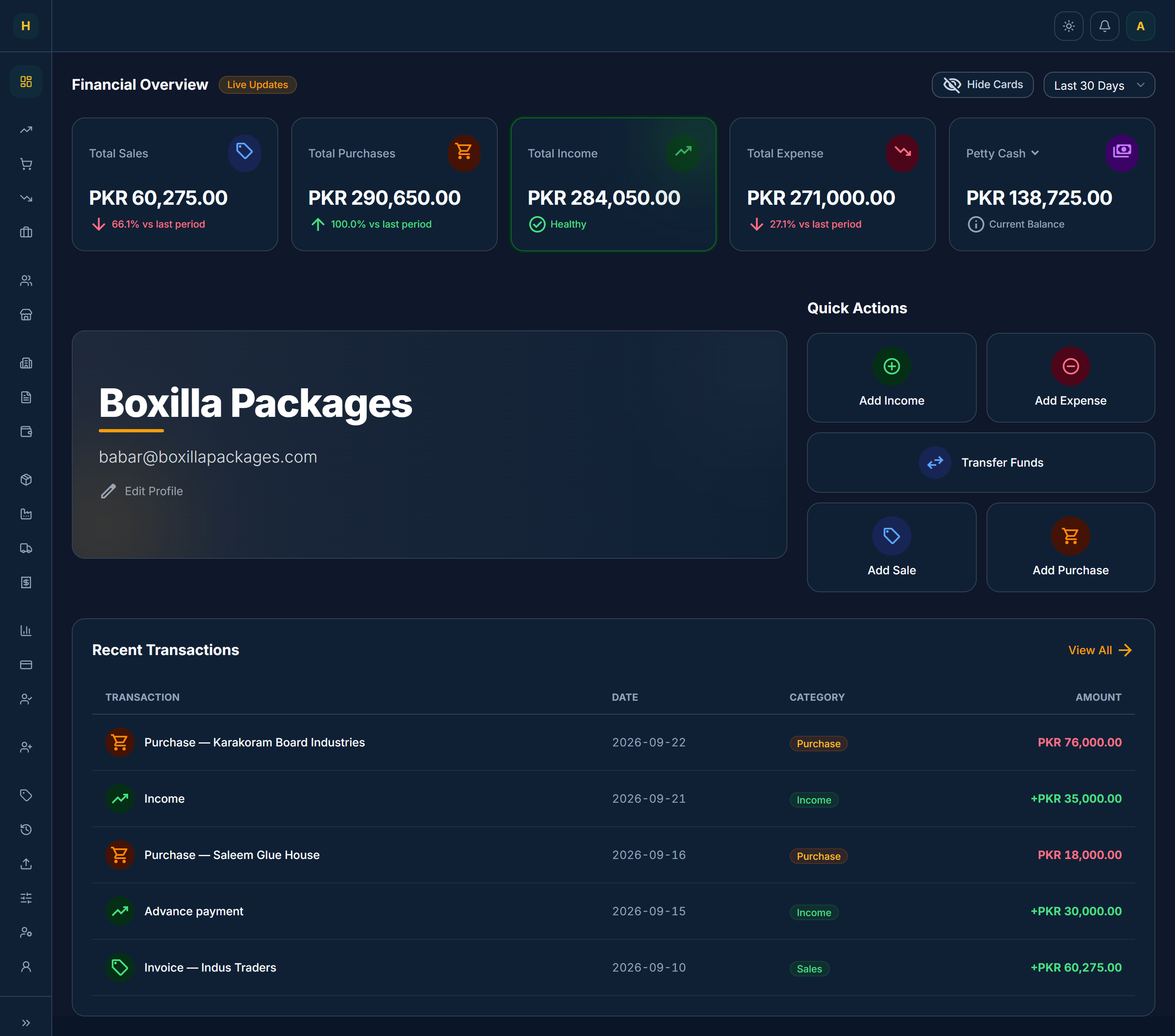The image size is (1175, 1036).
Task: Expand the sidebar with double-chevron
Action: [x=26, y=1023]
